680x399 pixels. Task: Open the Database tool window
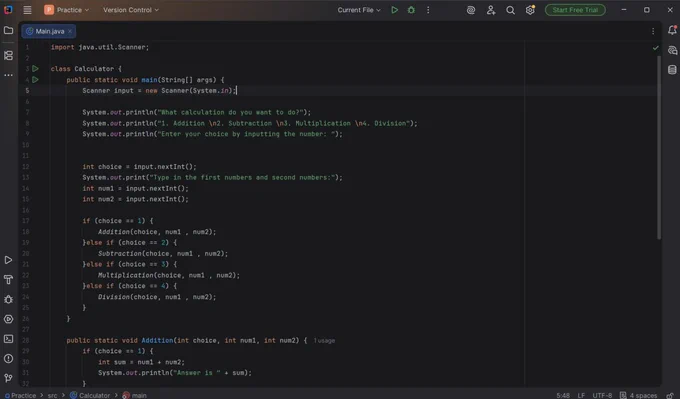click(672, 69)
